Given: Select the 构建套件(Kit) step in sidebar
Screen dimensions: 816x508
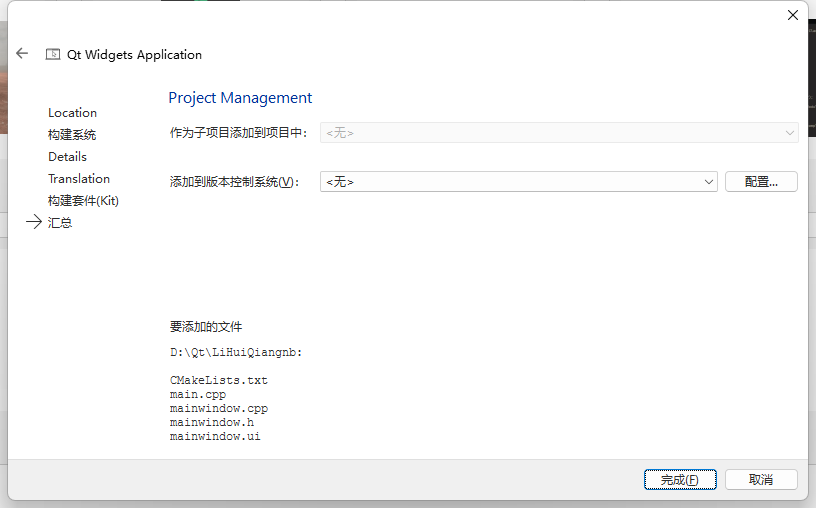Looking at the screenshot, I should [83, 200].
